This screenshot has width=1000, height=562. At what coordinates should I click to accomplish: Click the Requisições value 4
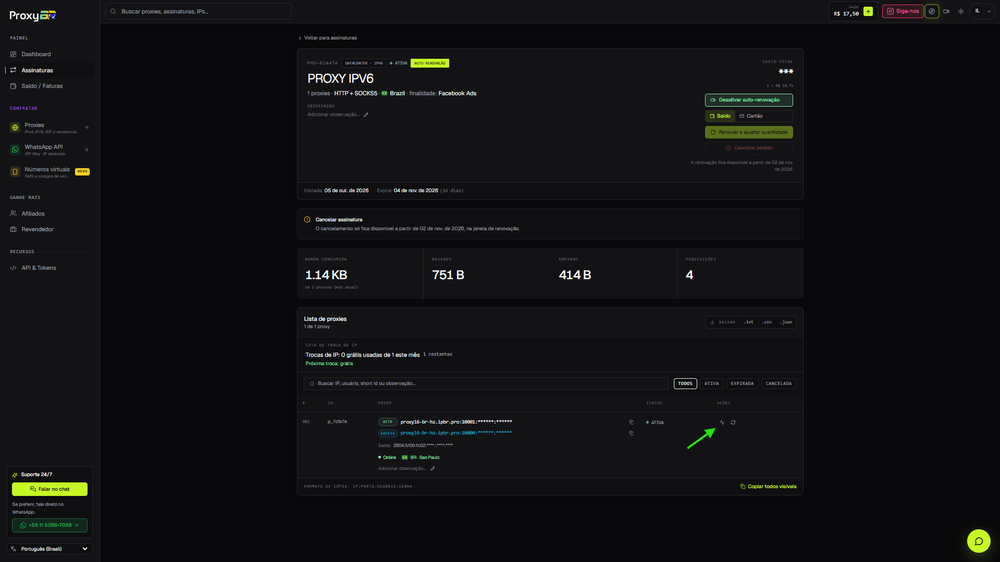(689, 275)
